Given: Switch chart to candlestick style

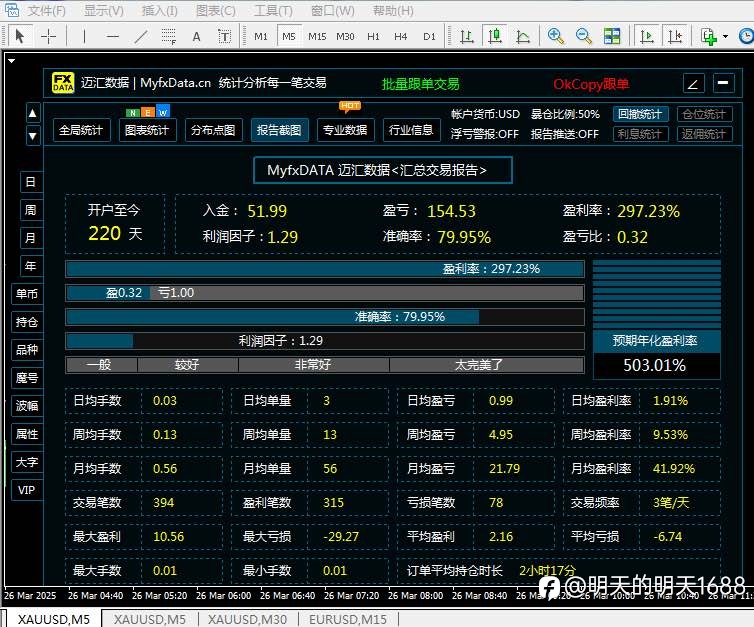Looking at the screenshot, I should (495, 36).
